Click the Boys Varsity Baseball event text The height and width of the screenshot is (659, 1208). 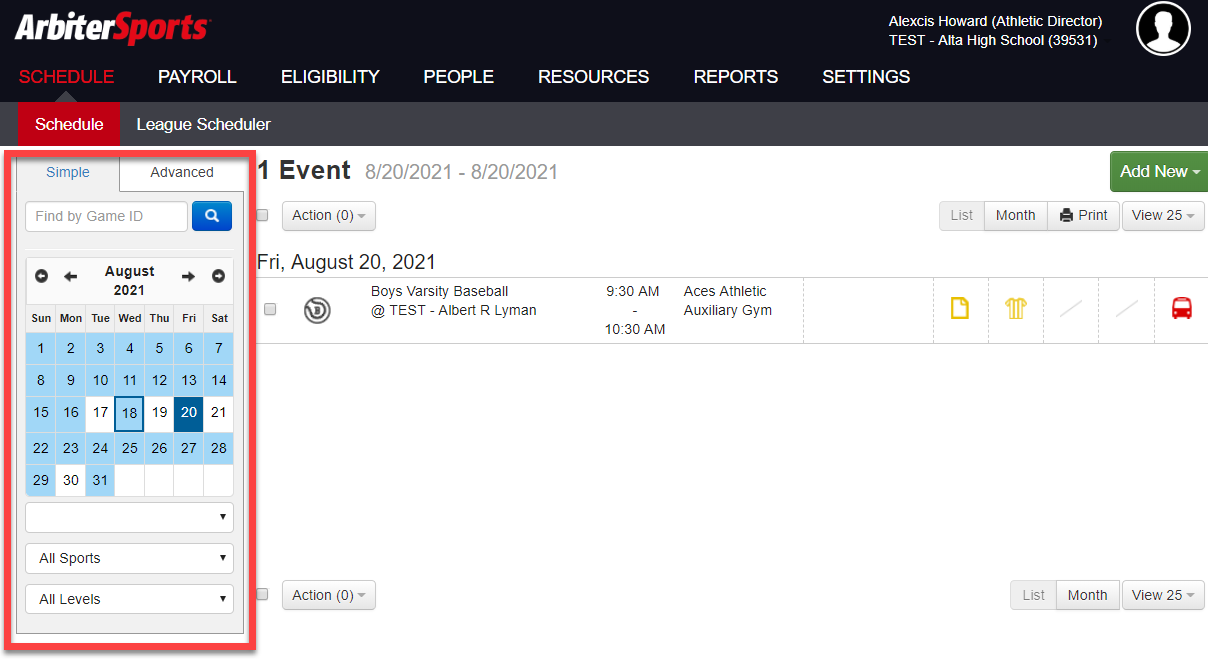440,291
